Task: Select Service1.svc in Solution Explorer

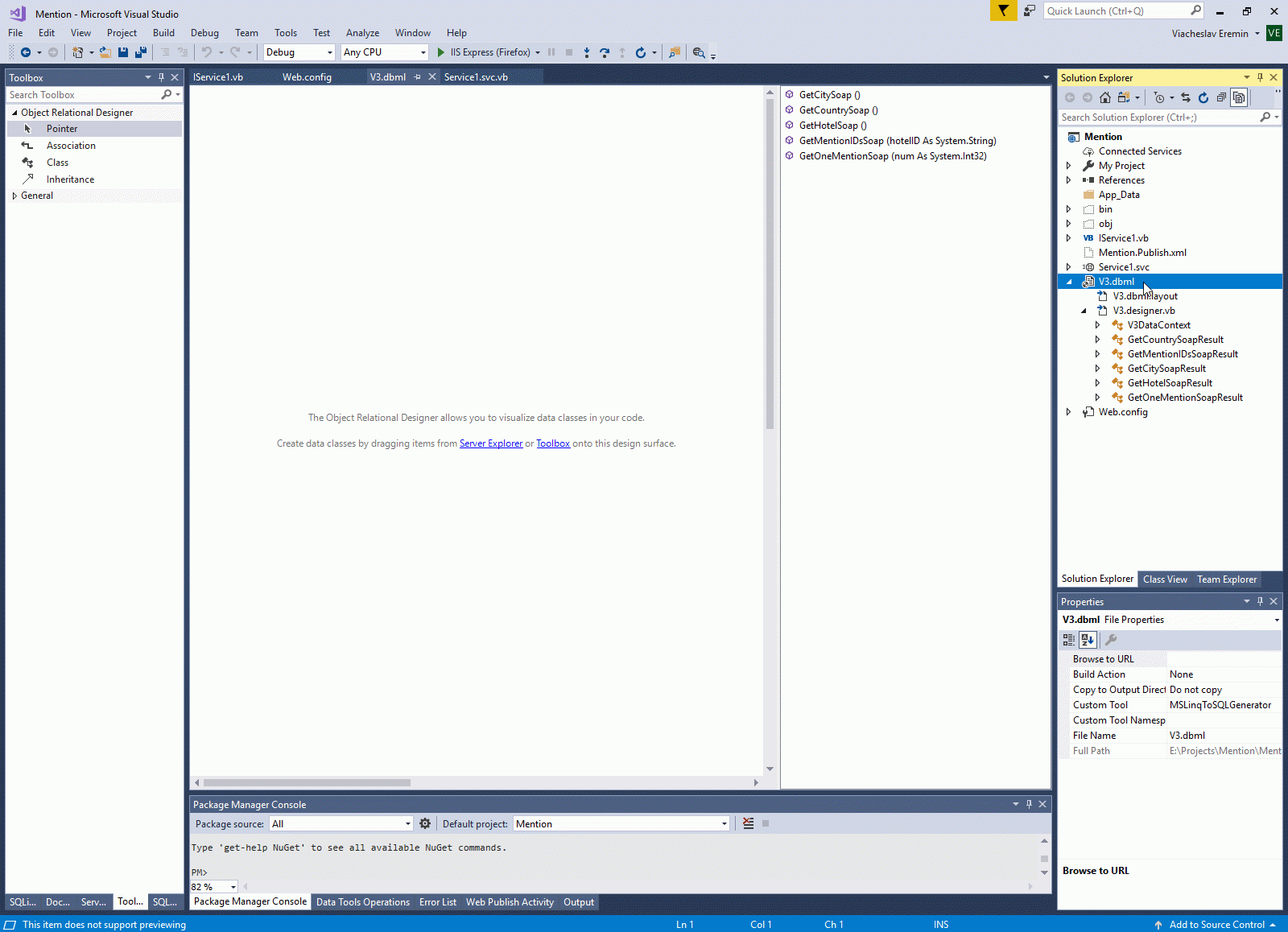Action: coord(1124,267)
